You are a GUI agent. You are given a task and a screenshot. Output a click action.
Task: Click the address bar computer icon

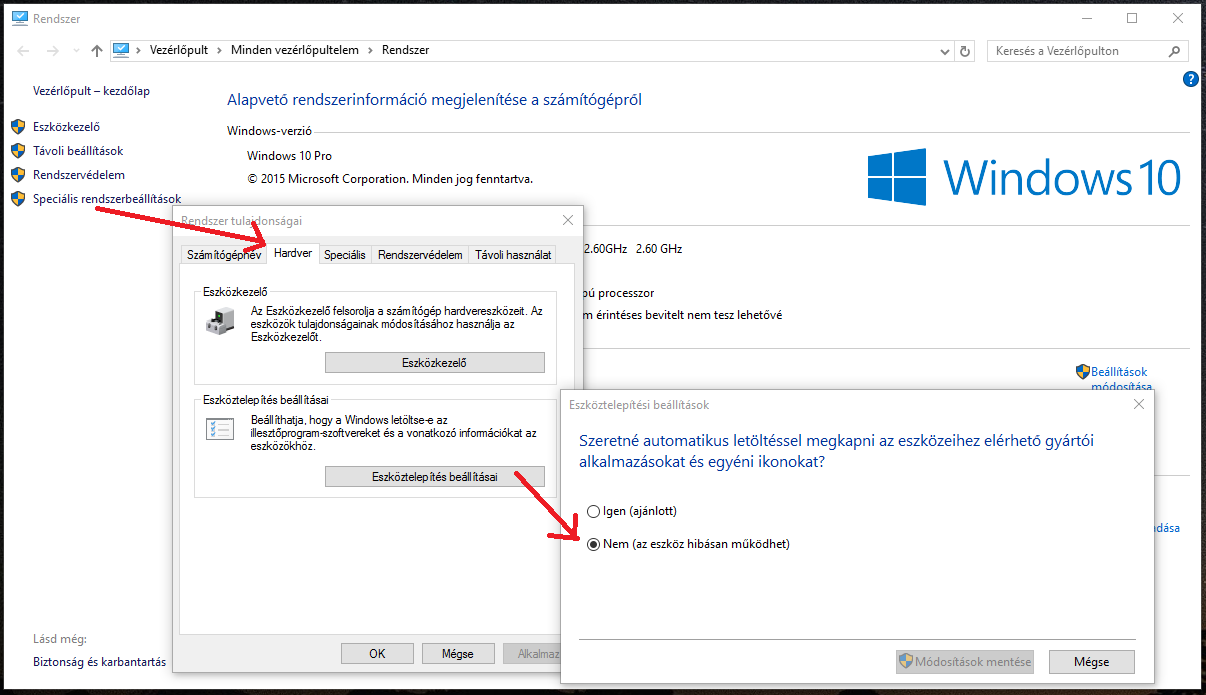click(122, 50)
